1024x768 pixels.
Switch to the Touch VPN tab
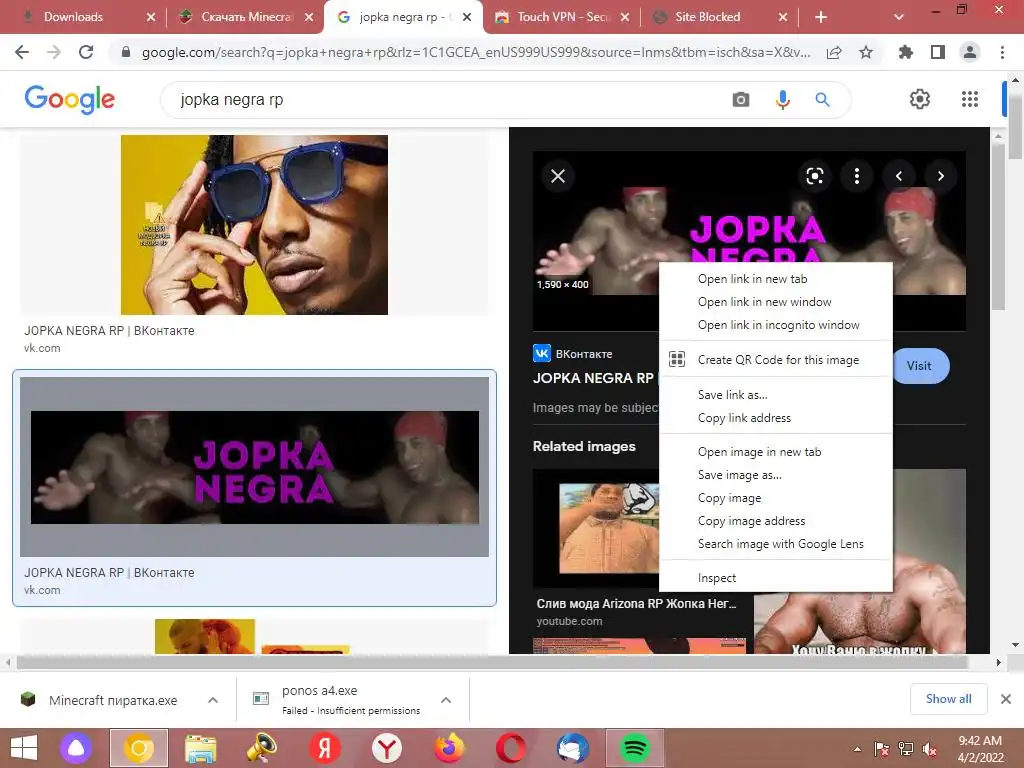click(562, 17)
